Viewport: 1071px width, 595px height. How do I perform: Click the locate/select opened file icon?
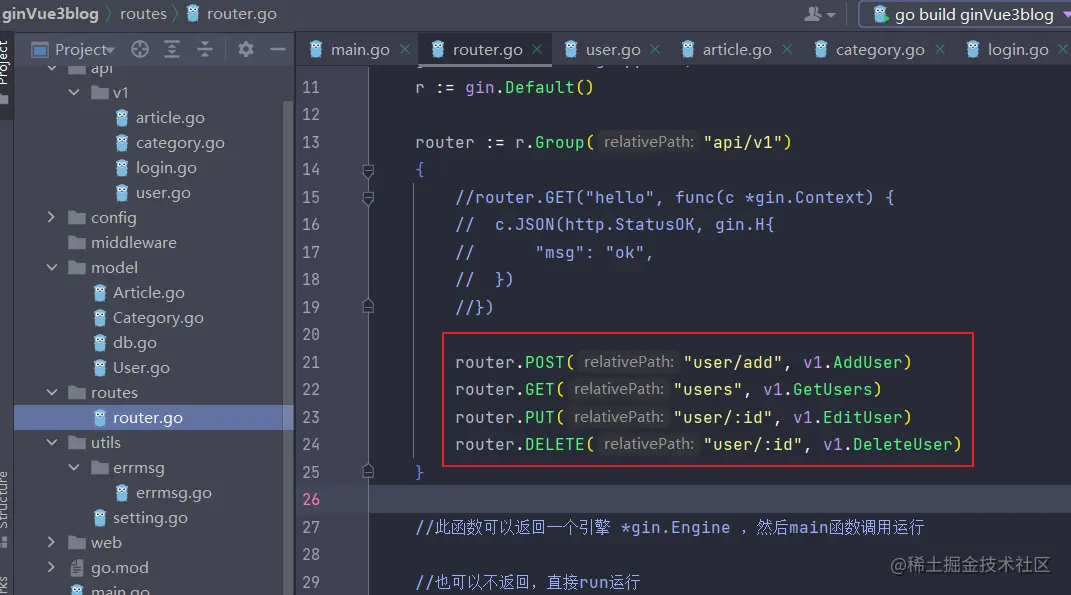140,49
